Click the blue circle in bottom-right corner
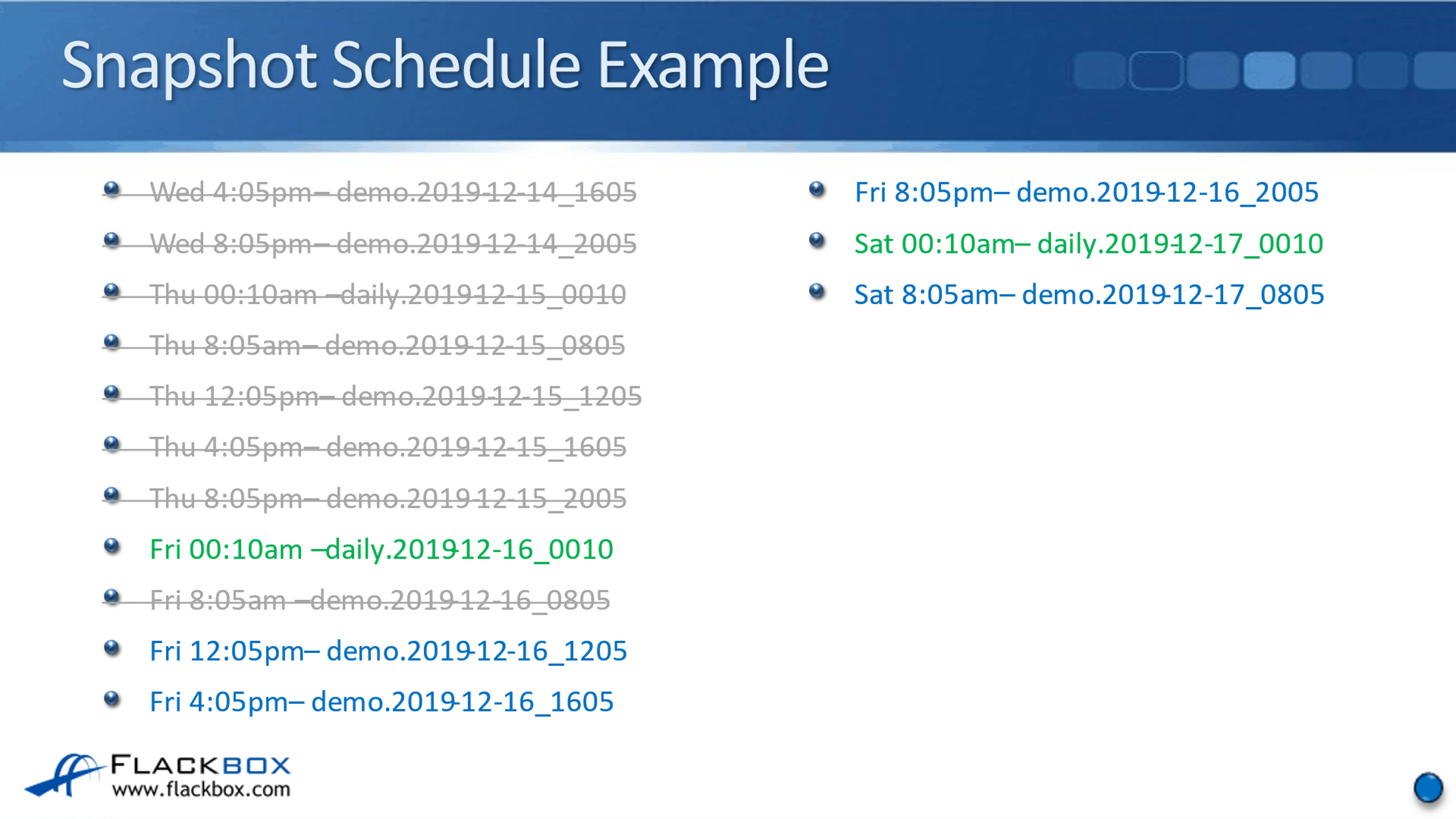The width and height of the screenshot is (1456, 819). (x=1428, y=788)
